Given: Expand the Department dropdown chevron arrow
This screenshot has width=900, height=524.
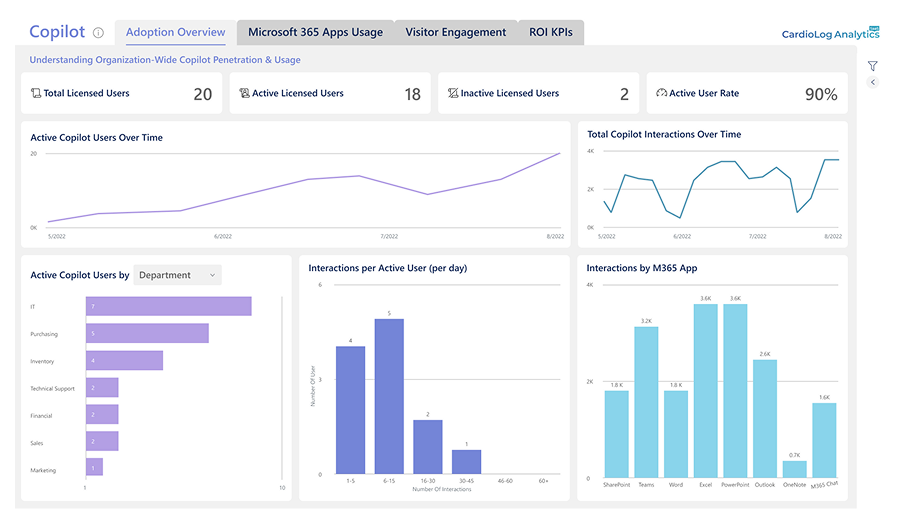Looking at the screenshot, I should [x=212, y=275].
